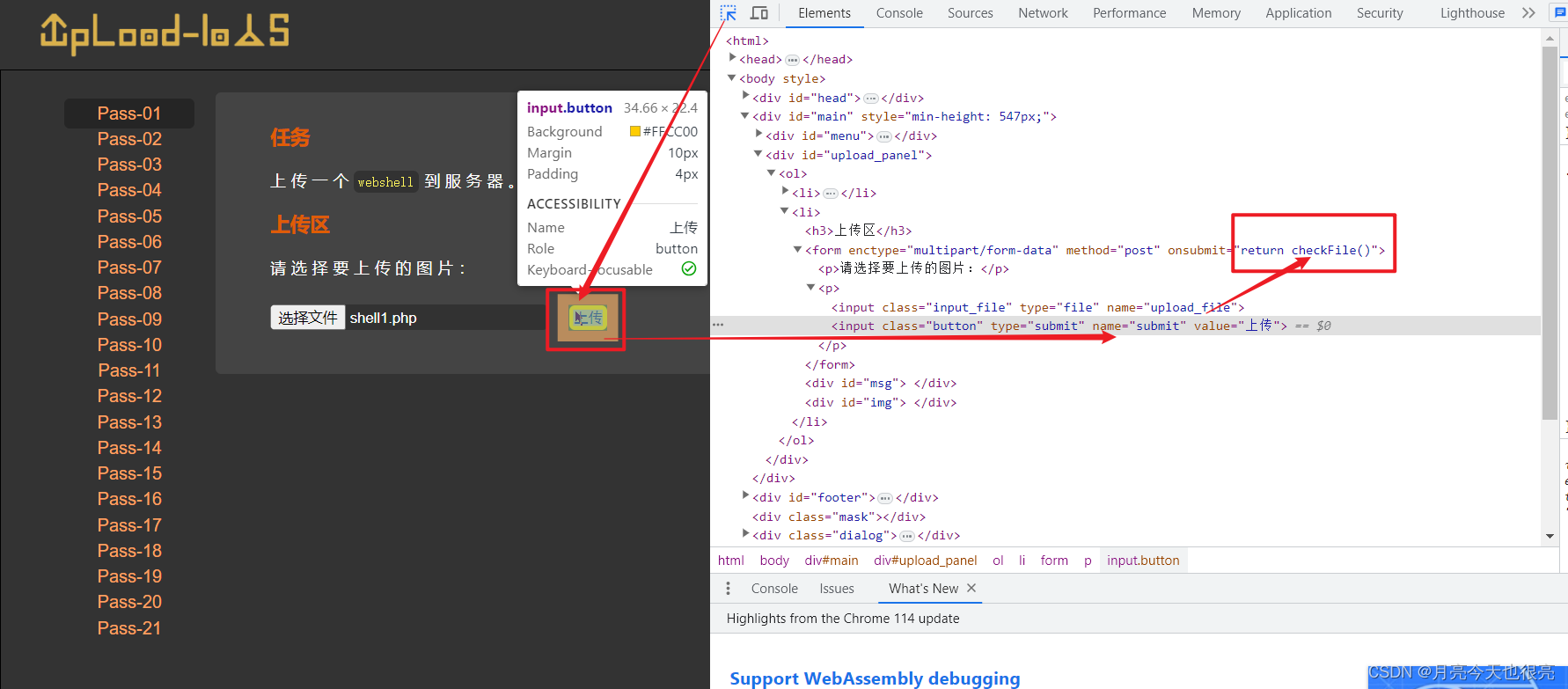The width and height of the screenshot is (1568, 689).
Task: Show more DevTools tabs chevron
Action: coord(1528,13)
